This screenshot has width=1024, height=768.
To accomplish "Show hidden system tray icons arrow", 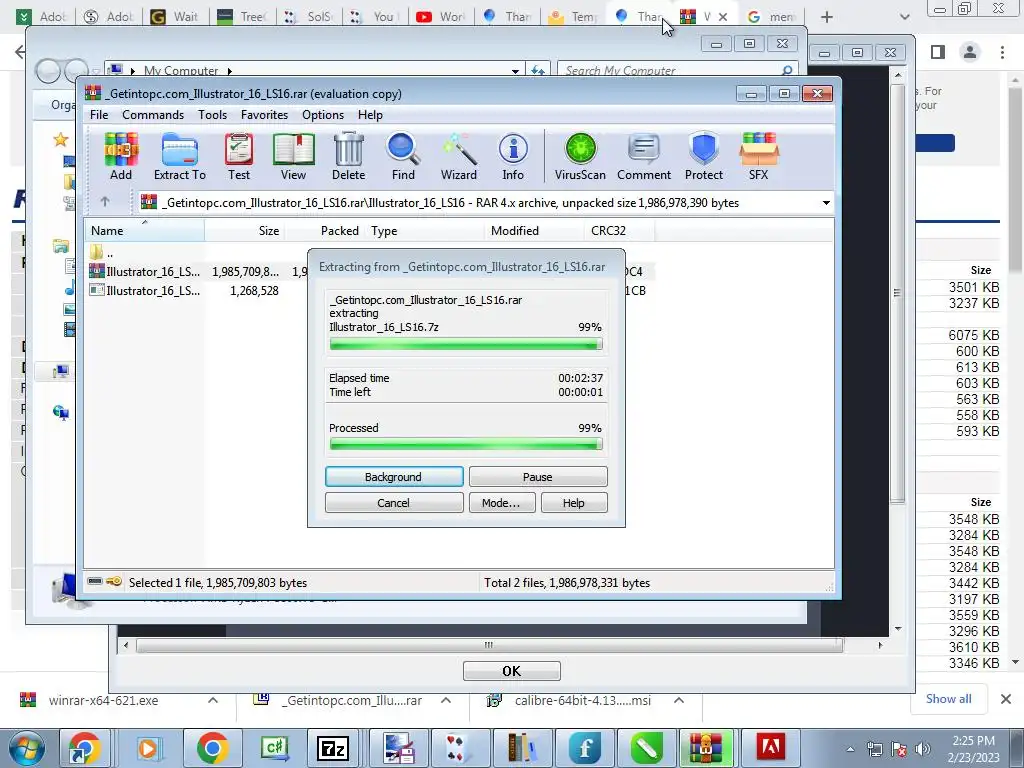I will (x=850, y=749).
